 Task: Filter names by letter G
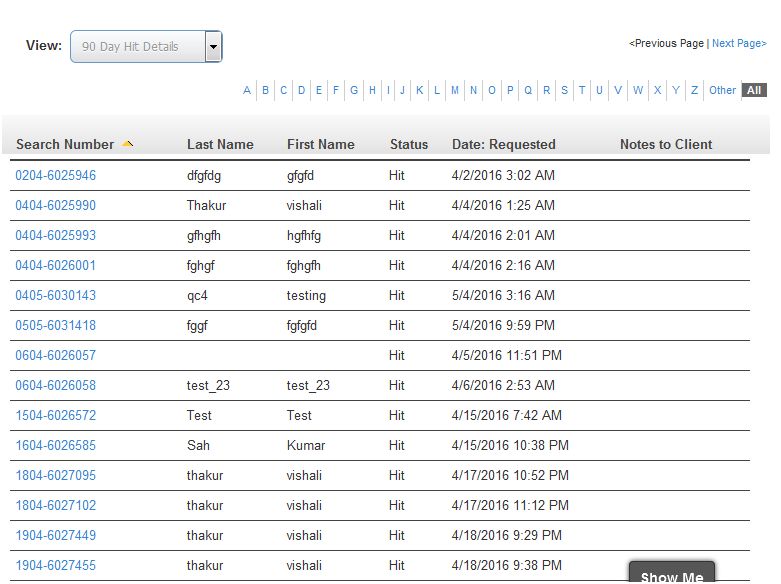pos(354,90)
